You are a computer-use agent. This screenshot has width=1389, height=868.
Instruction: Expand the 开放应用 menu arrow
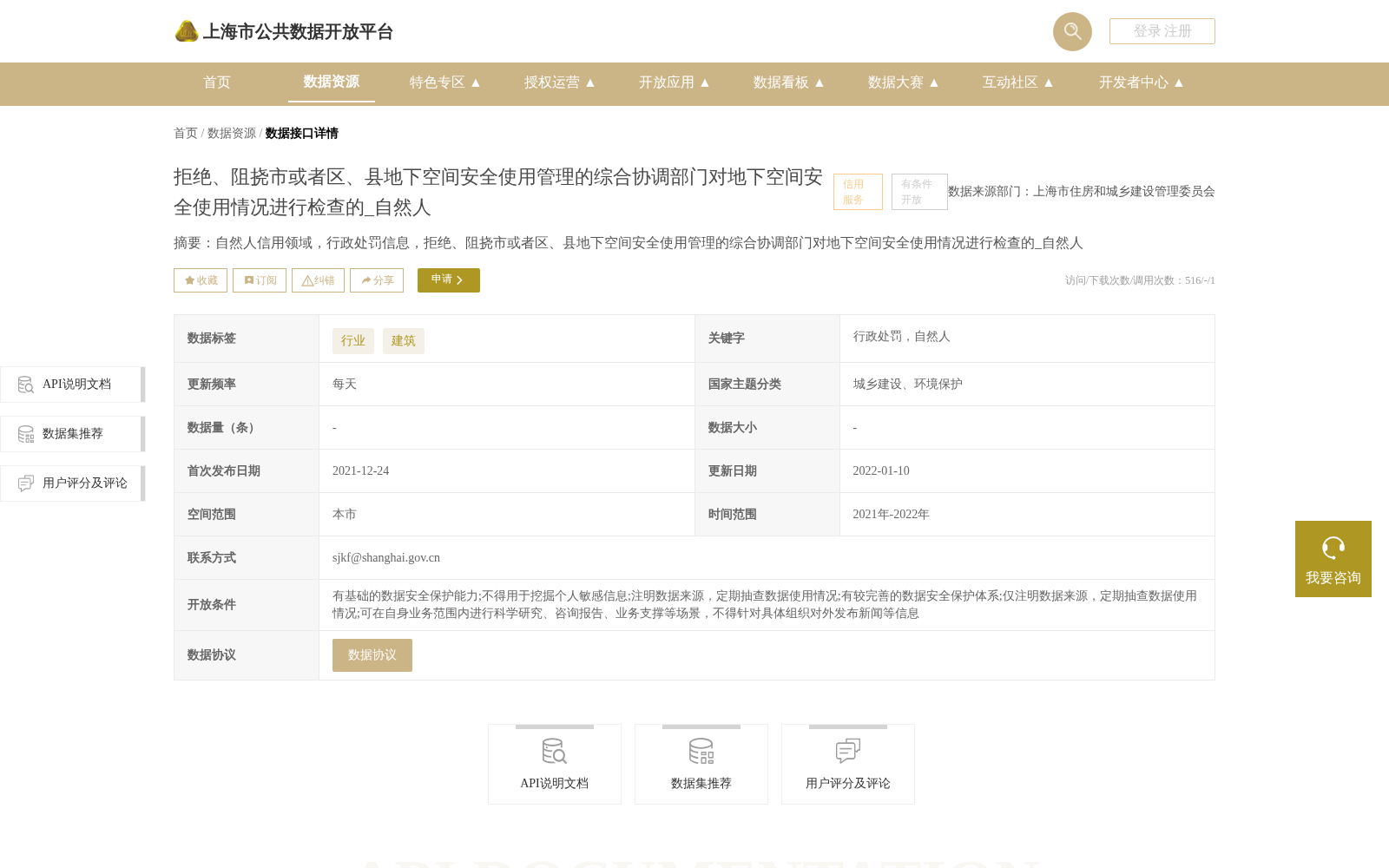point(705,82)
